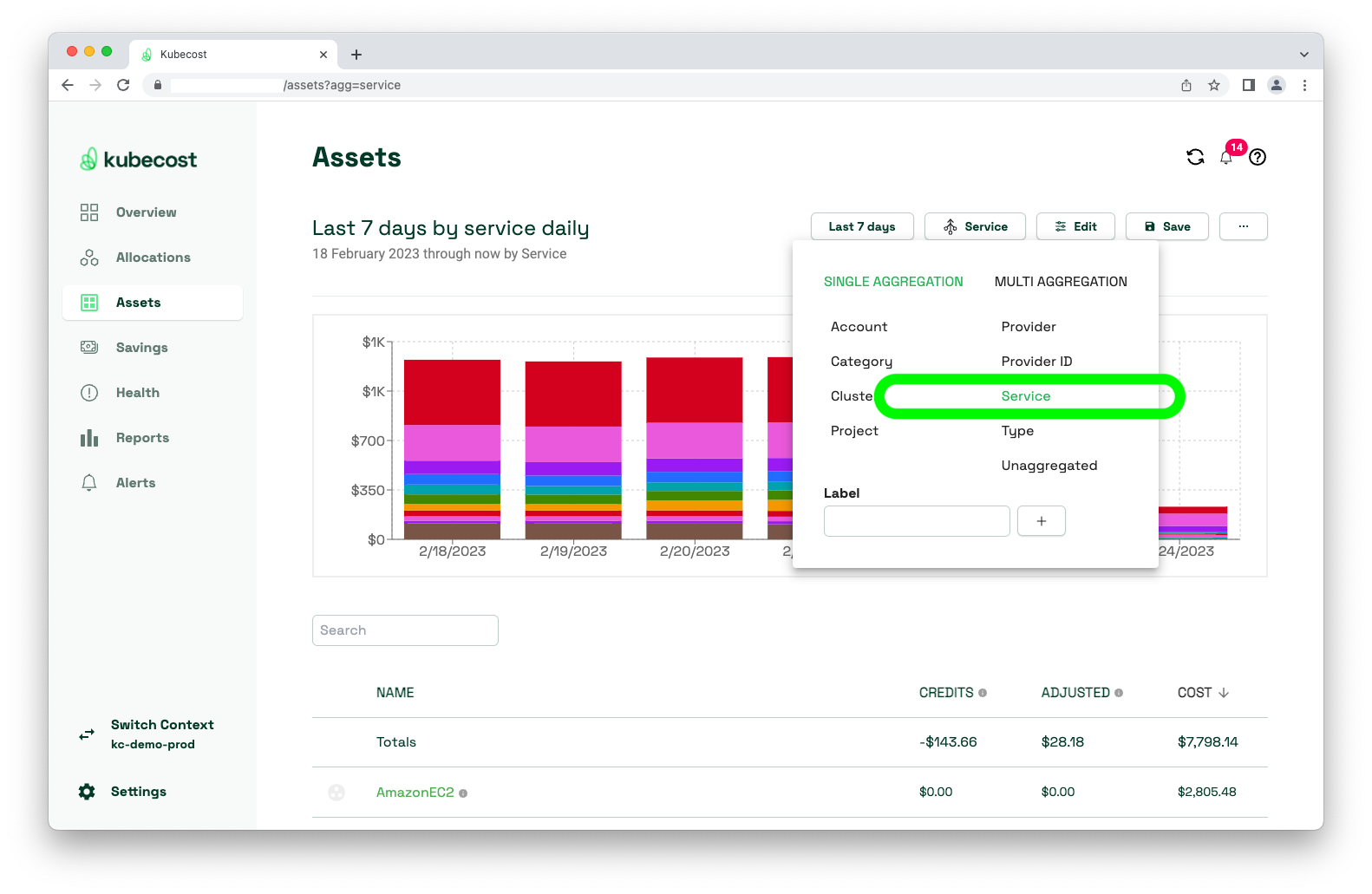Save the current report
This screenshot has height=894, width=1372.
(1167, 226)
